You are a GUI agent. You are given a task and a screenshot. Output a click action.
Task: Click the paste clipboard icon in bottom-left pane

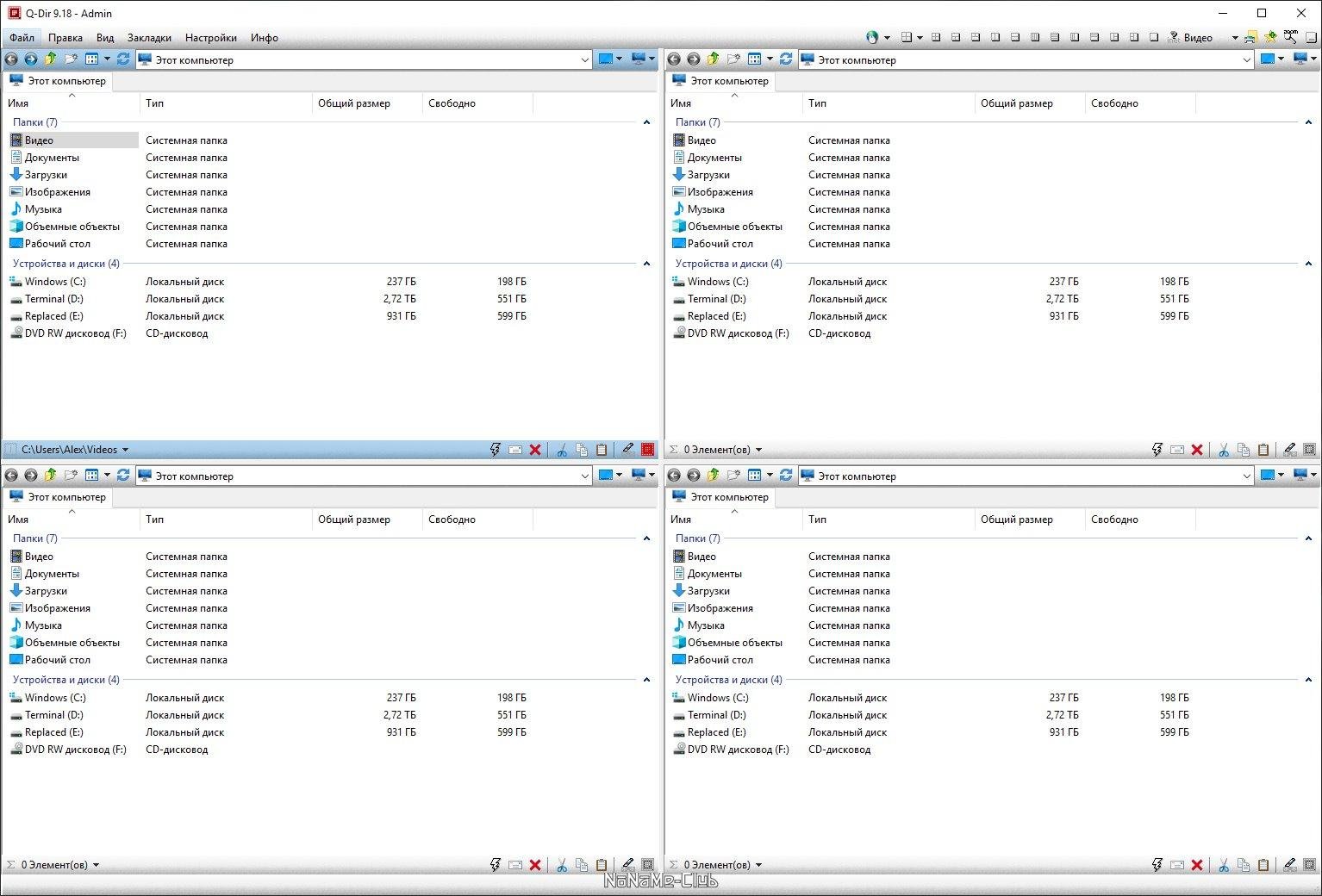(x=602, y=865)
